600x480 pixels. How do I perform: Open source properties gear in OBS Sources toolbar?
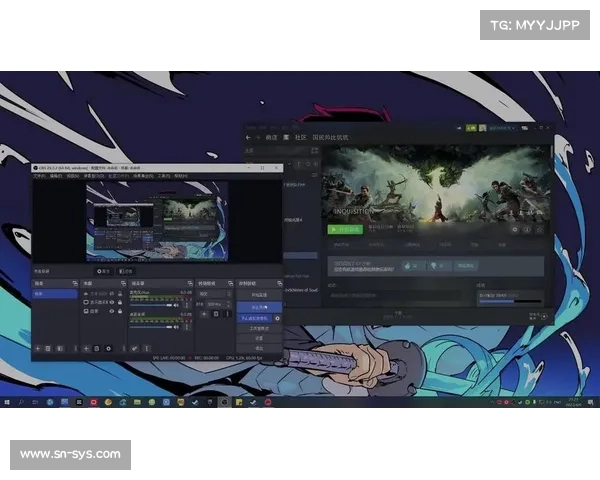(109, 348)
